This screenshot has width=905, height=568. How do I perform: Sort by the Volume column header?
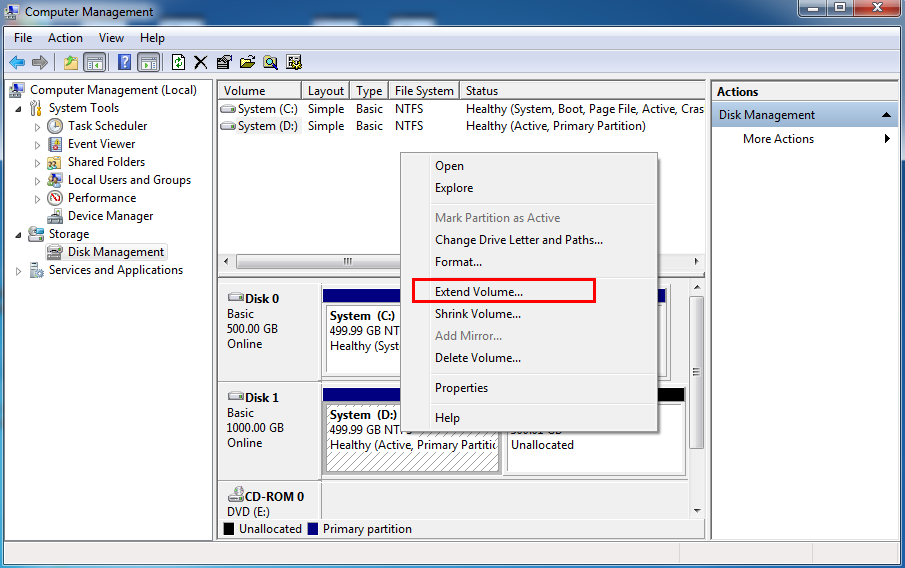click(260, 91)
